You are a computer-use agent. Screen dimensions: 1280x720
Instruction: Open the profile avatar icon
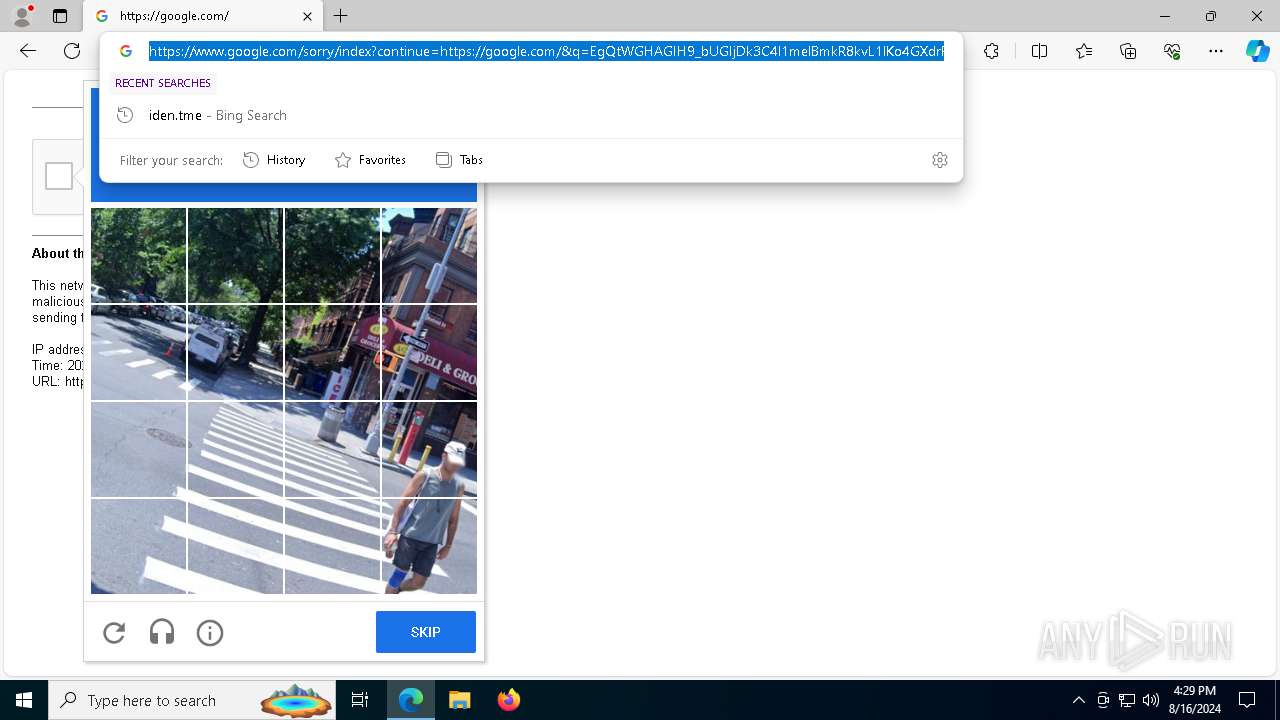(22, 16)
